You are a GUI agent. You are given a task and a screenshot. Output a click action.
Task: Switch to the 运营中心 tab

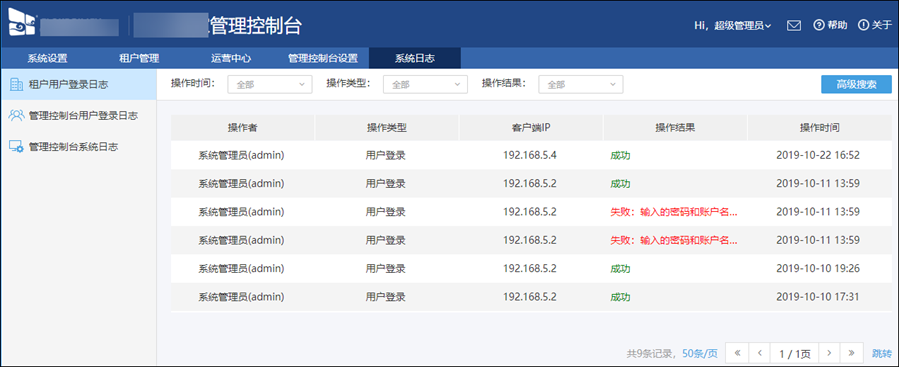point(231,58)
